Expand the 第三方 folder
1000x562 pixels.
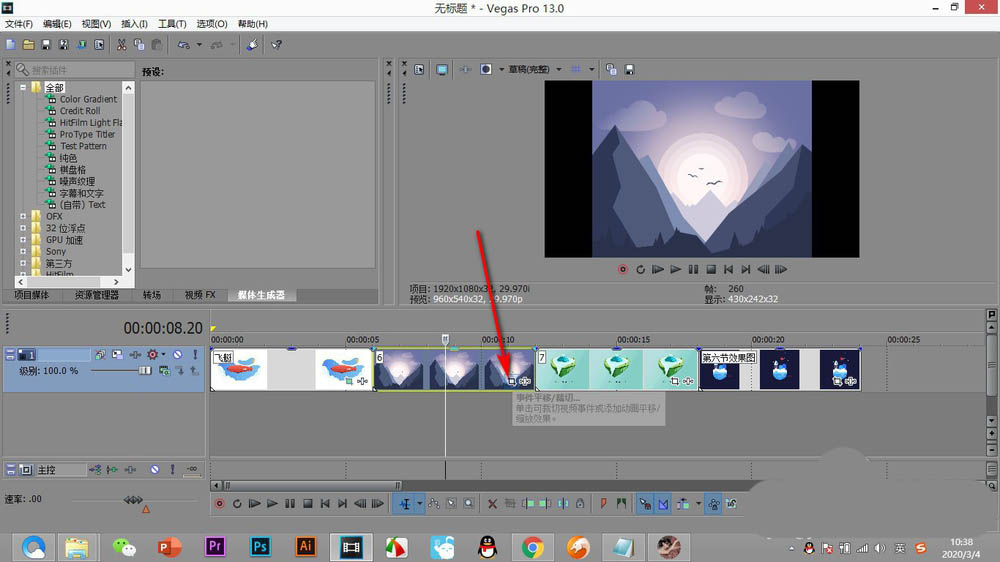23,263
